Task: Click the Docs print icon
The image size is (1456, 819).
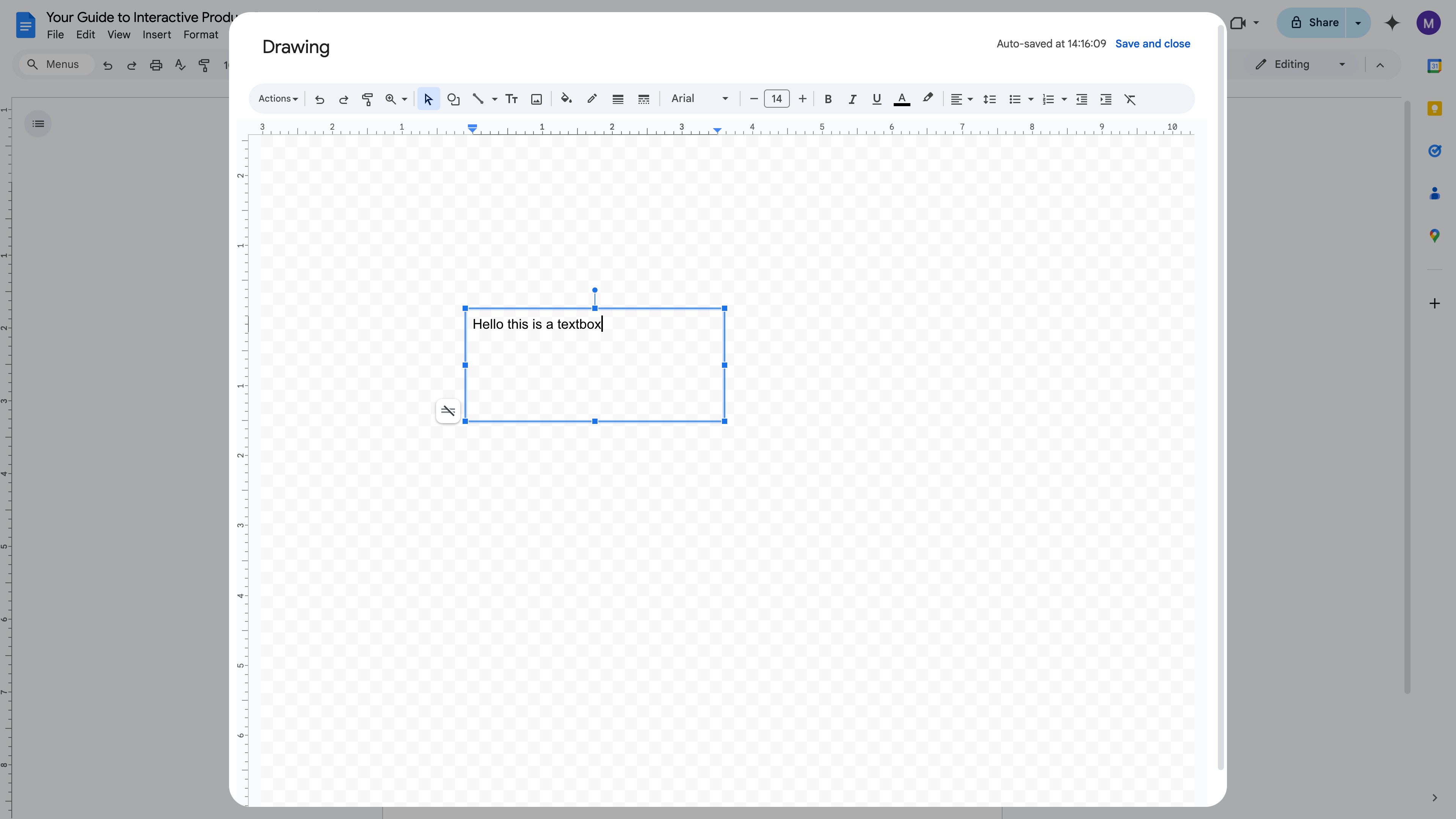Action: click(156, 65)
